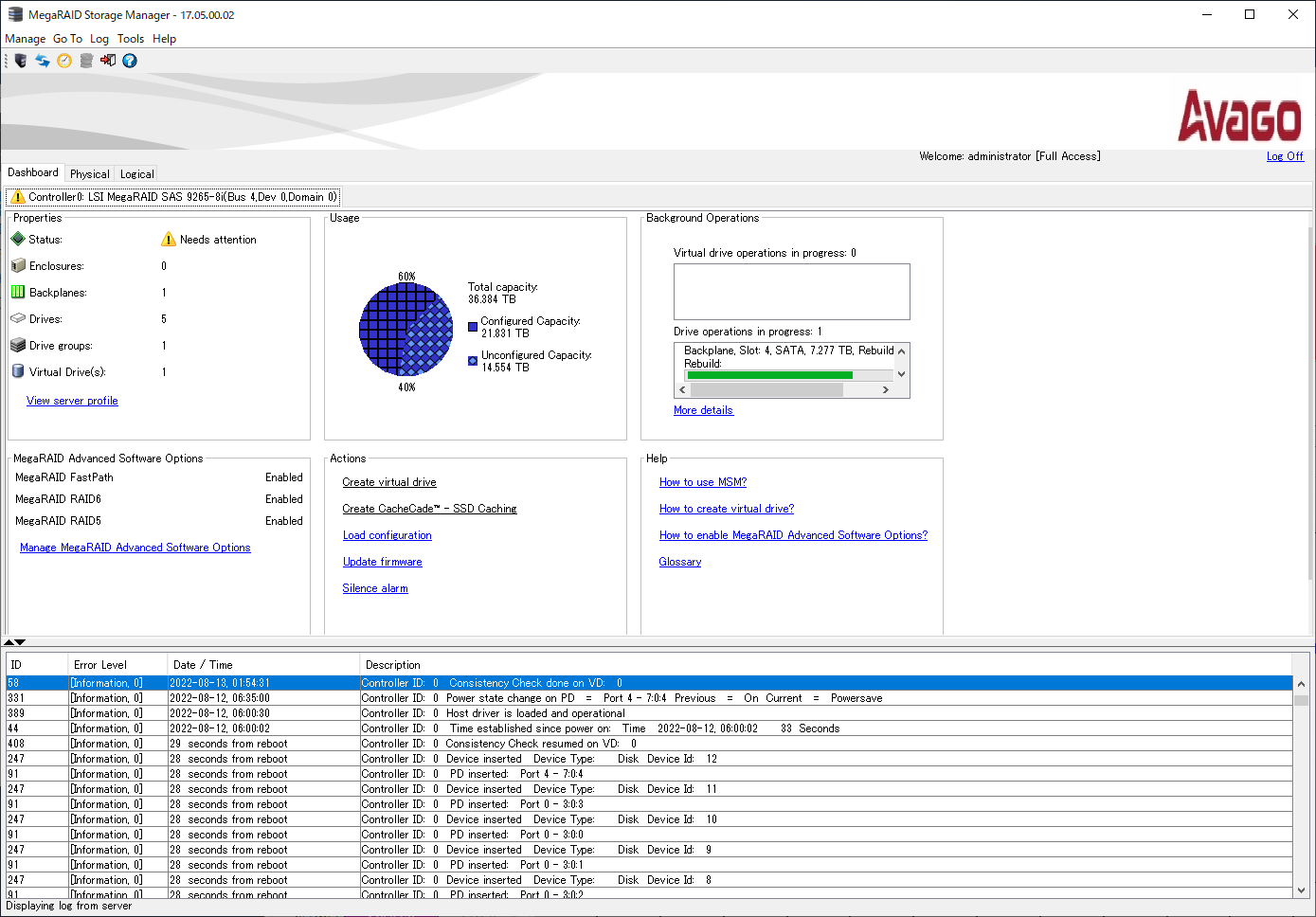This screenshot has width=1316, height=917.
Task: Click the MegaRAID Storage Manager title bar icon
Action: point(15,14)
